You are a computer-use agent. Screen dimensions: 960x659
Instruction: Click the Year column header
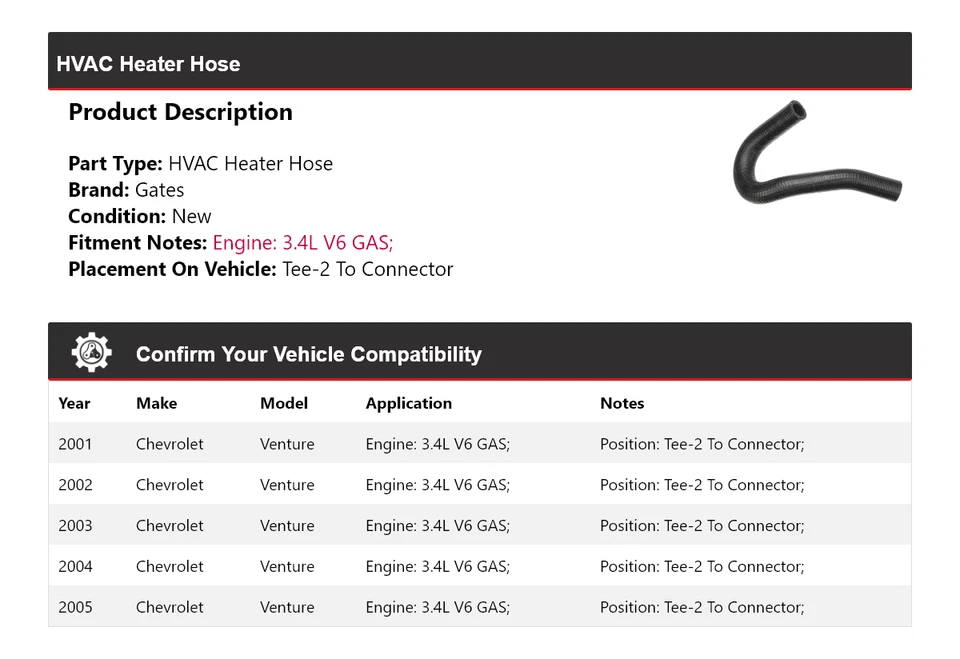tap(74, 404)
